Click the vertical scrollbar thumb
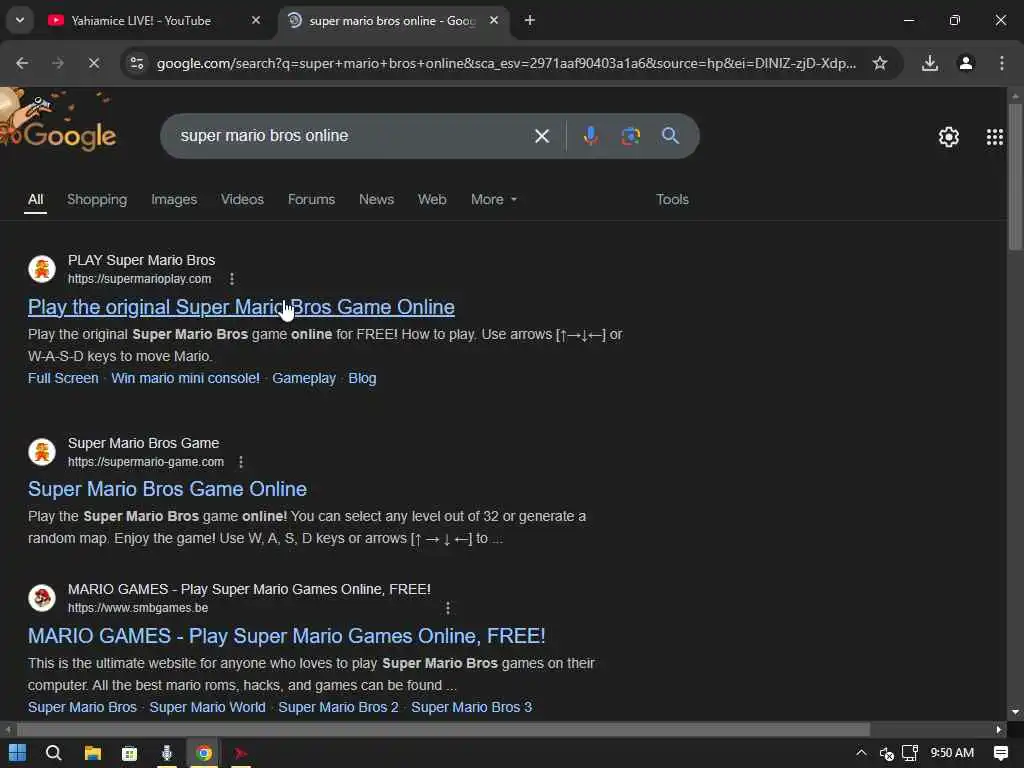 pos(1014,176)
